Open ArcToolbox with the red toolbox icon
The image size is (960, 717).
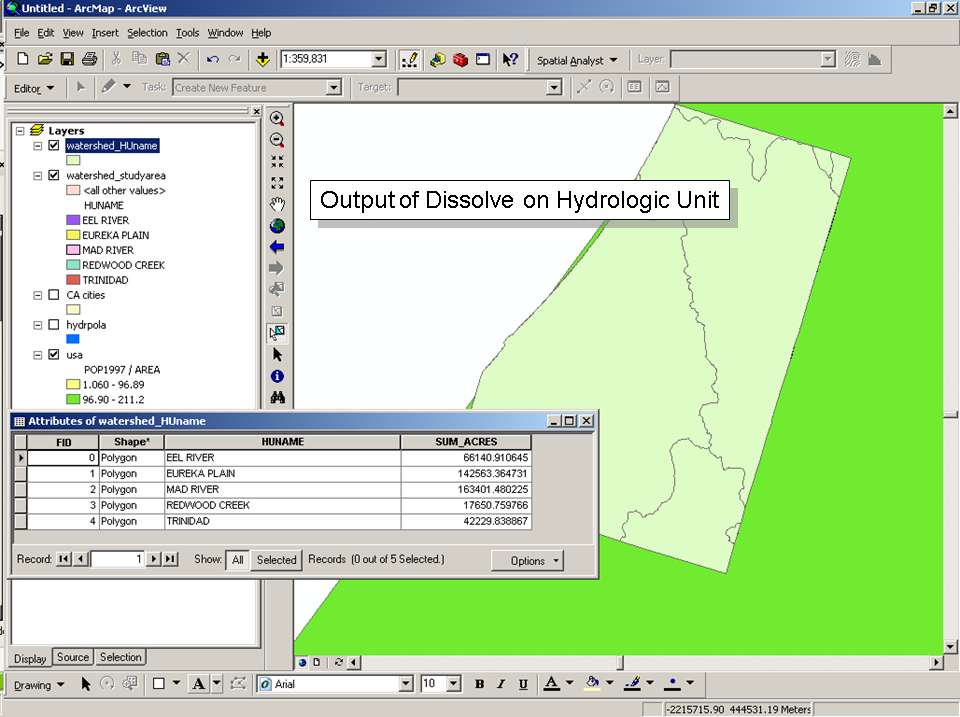(460, 59)
